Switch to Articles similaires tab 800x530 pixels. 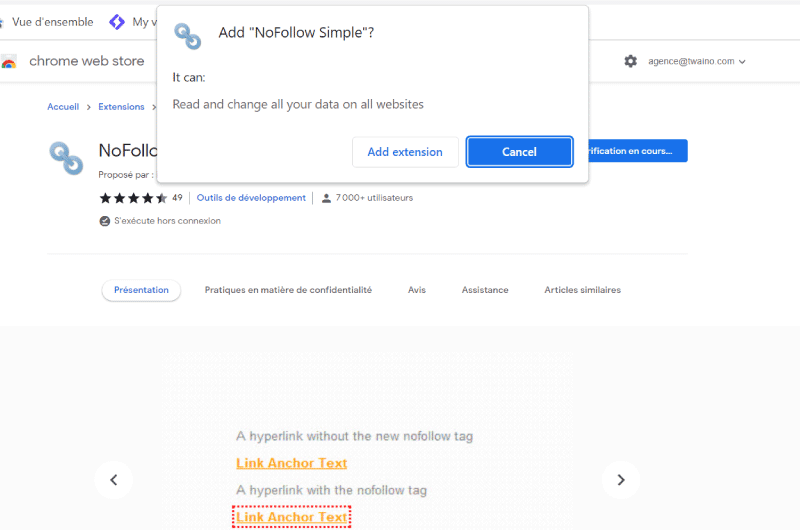(x=583, y=290)
